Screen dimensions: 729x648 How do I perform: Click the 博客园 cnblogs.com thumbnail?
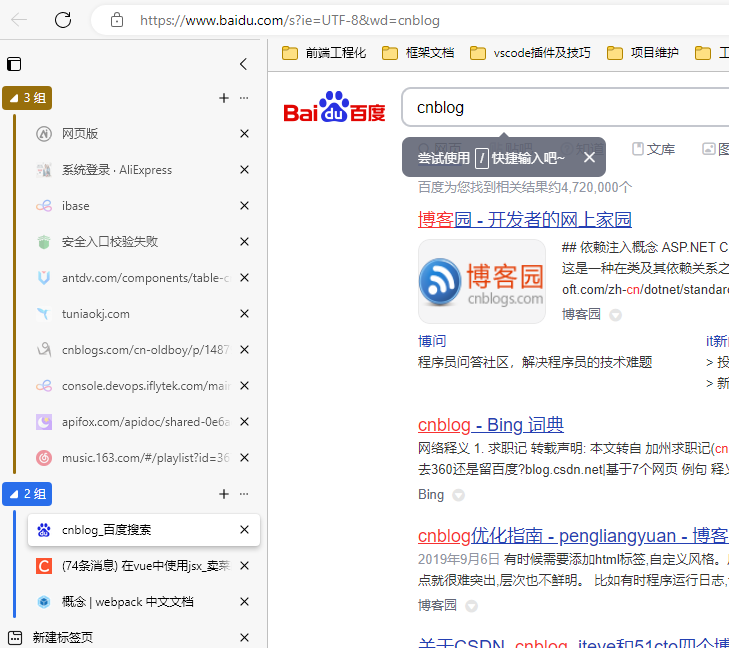(482, 281)
